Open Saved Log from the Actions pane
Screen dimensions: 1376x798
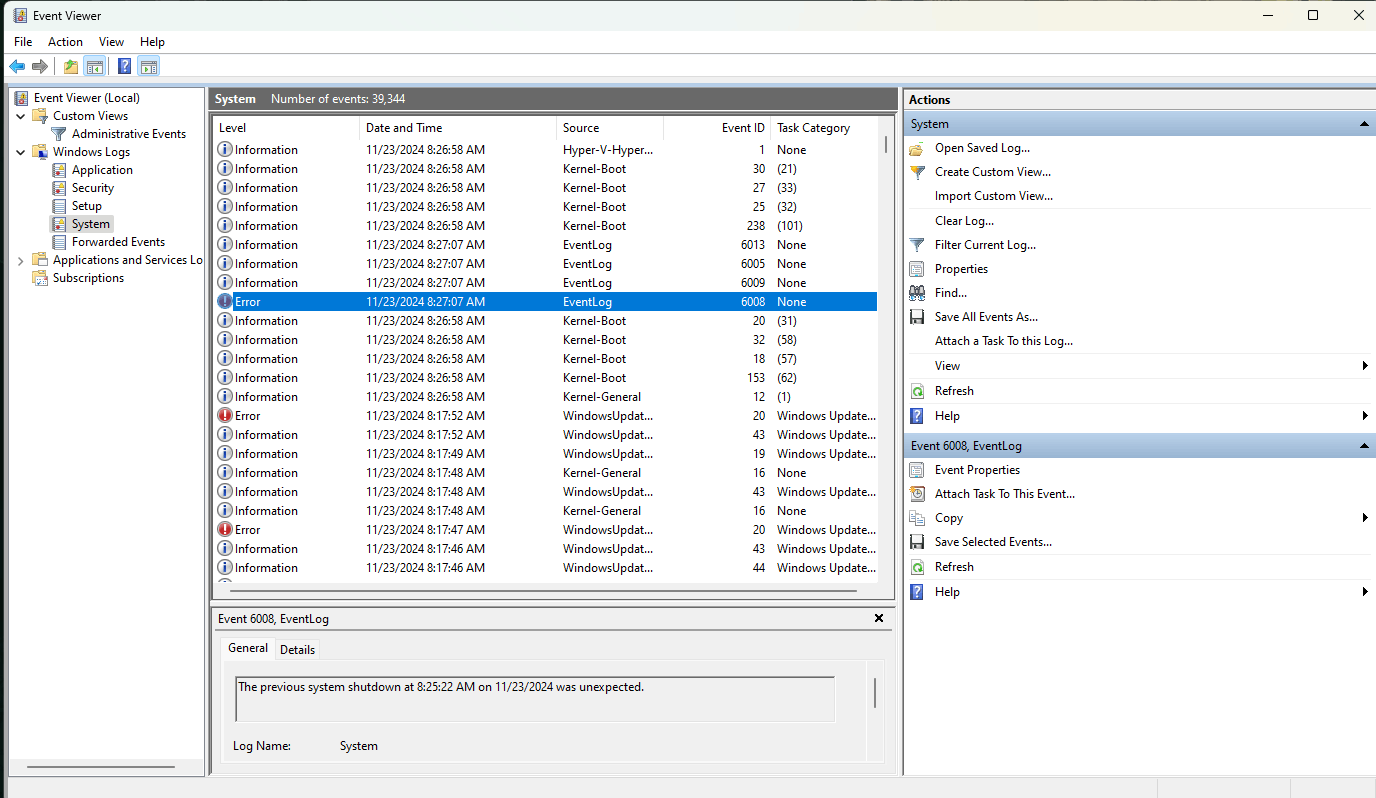pyautogui.click(x=982, y=148)
